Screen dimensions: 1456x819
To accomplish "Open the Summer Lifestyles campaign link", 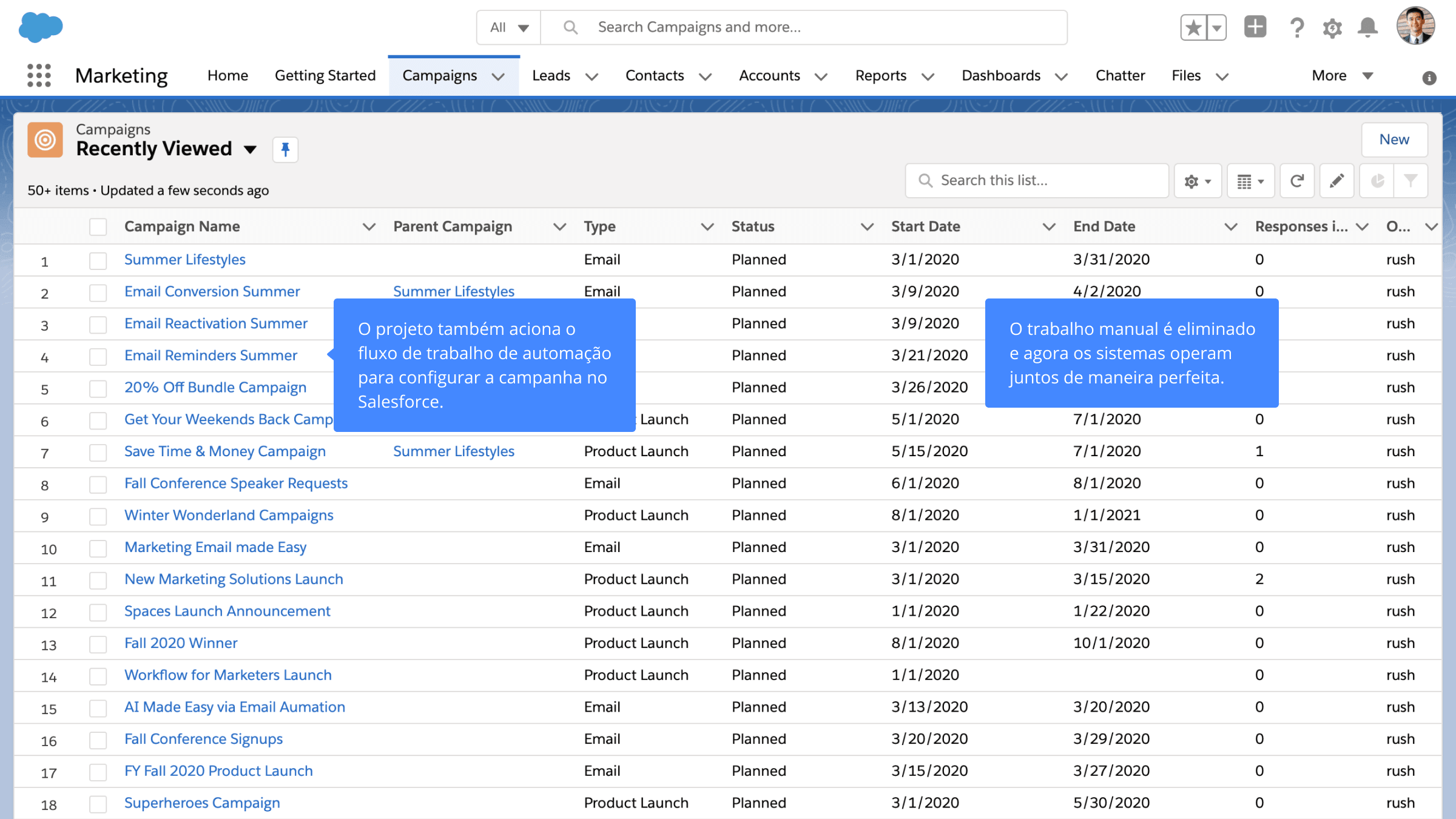I will 185,260.
